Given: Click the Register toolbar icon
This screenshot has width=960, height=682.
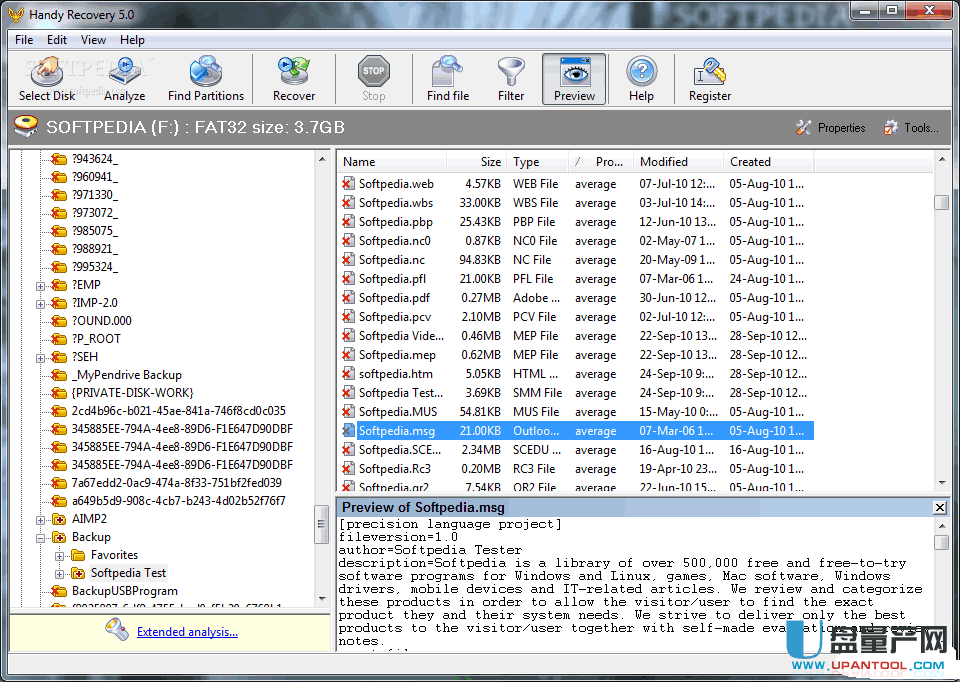Looking at the screenshot, I should coord(710,79).
